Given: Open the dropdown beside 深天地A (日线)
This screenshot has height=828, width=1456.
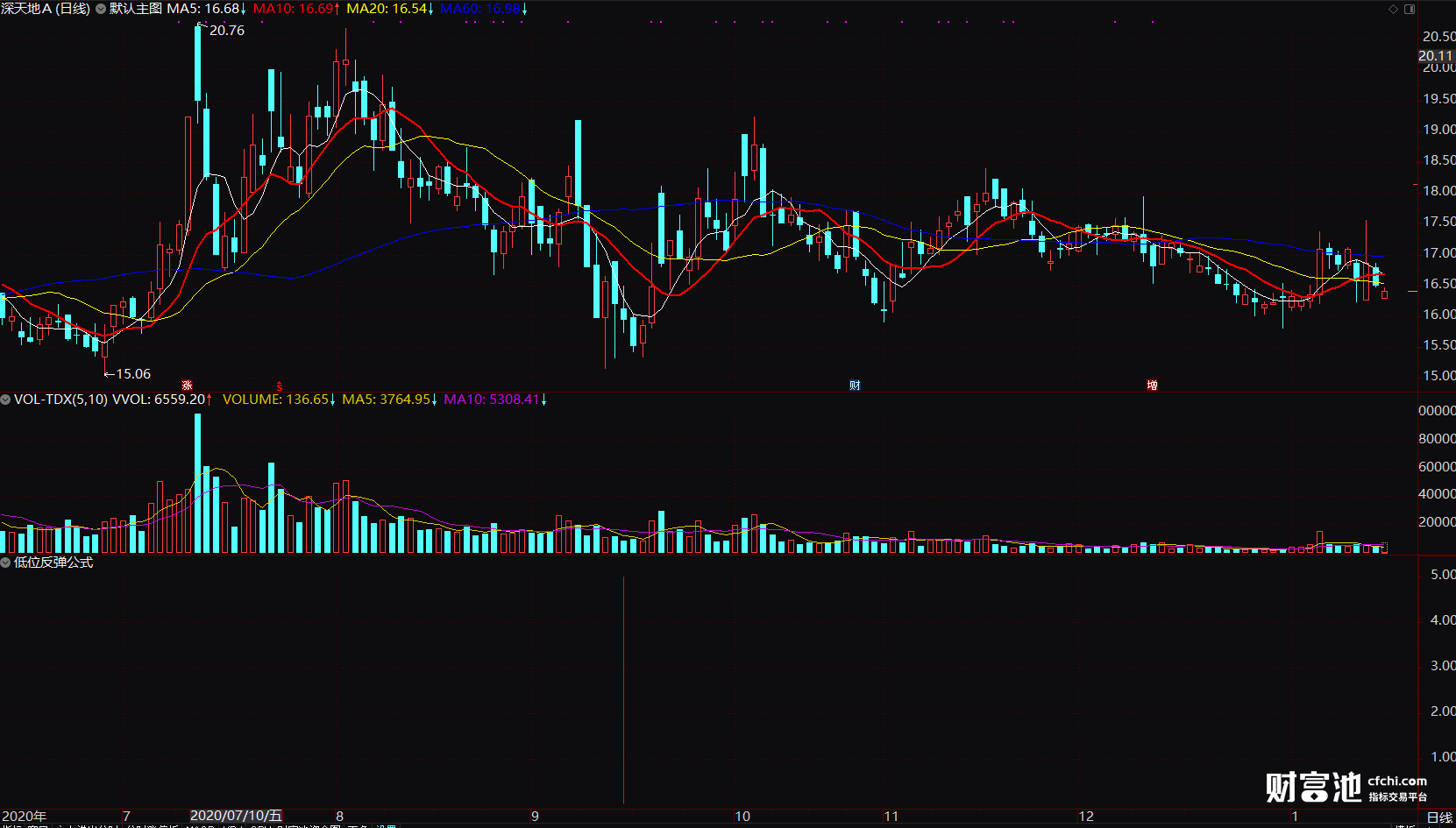Looking at the screenshot, I should pyautogui.click(x=101, y=9).
